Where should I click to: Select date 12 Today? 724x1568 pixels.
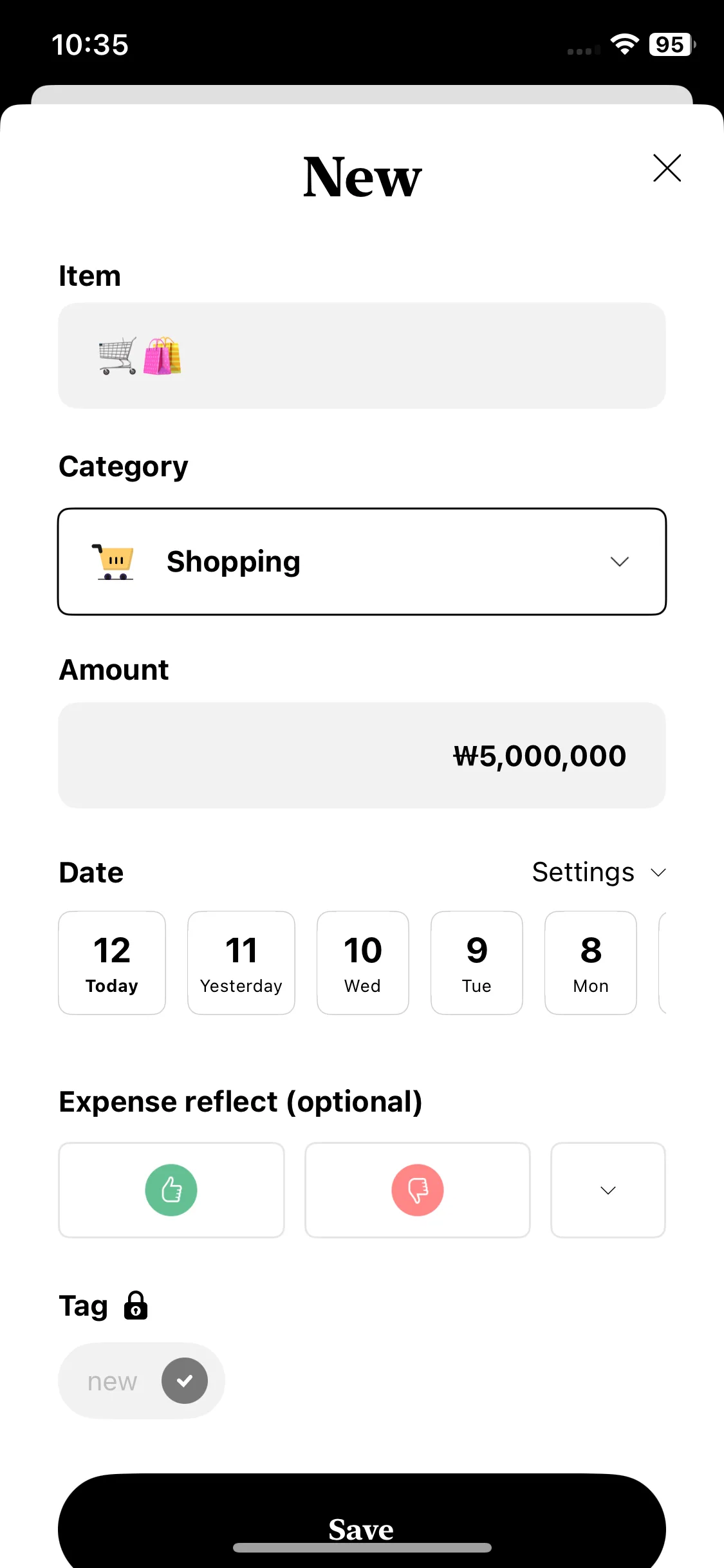[112, 963]
